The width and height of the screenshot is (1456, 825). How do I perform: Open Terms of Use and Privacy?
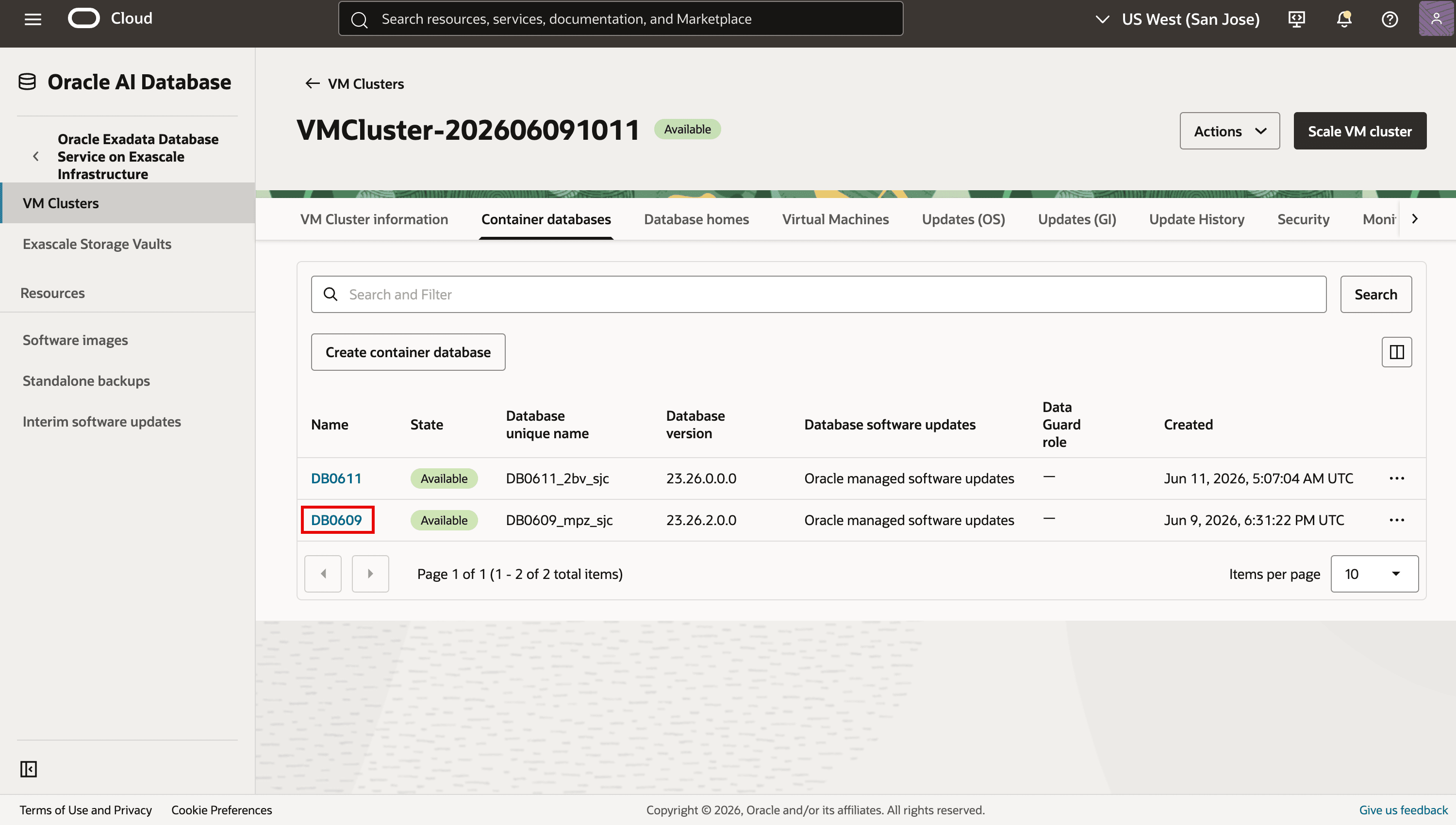tap(85, 810)
